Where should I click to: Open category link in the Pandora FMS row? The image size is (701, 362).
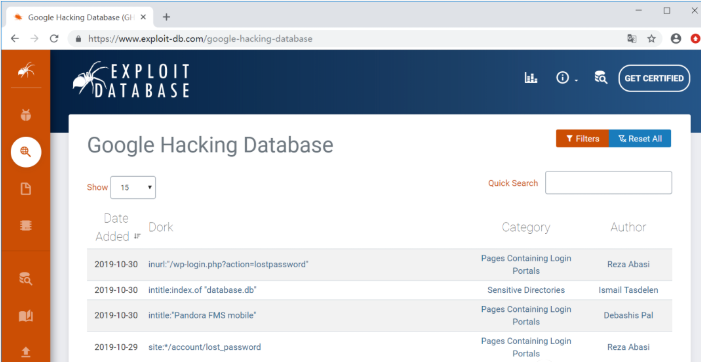tap(526, 316)
